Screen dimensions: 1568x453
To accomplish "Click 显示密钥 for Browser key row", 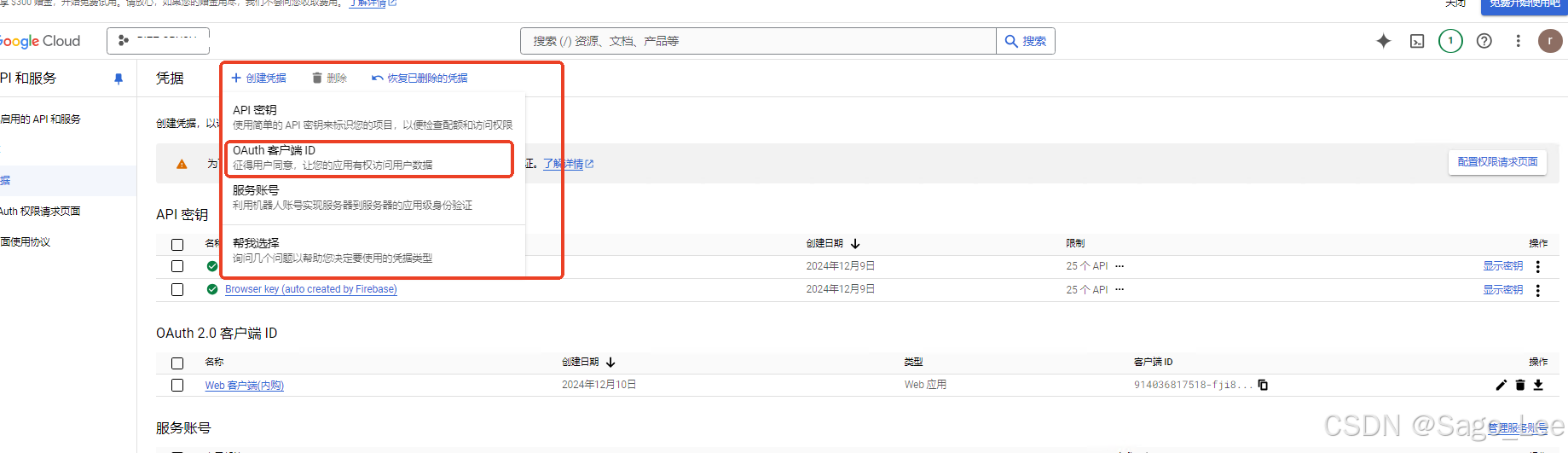I will [x=1502, y=290].
